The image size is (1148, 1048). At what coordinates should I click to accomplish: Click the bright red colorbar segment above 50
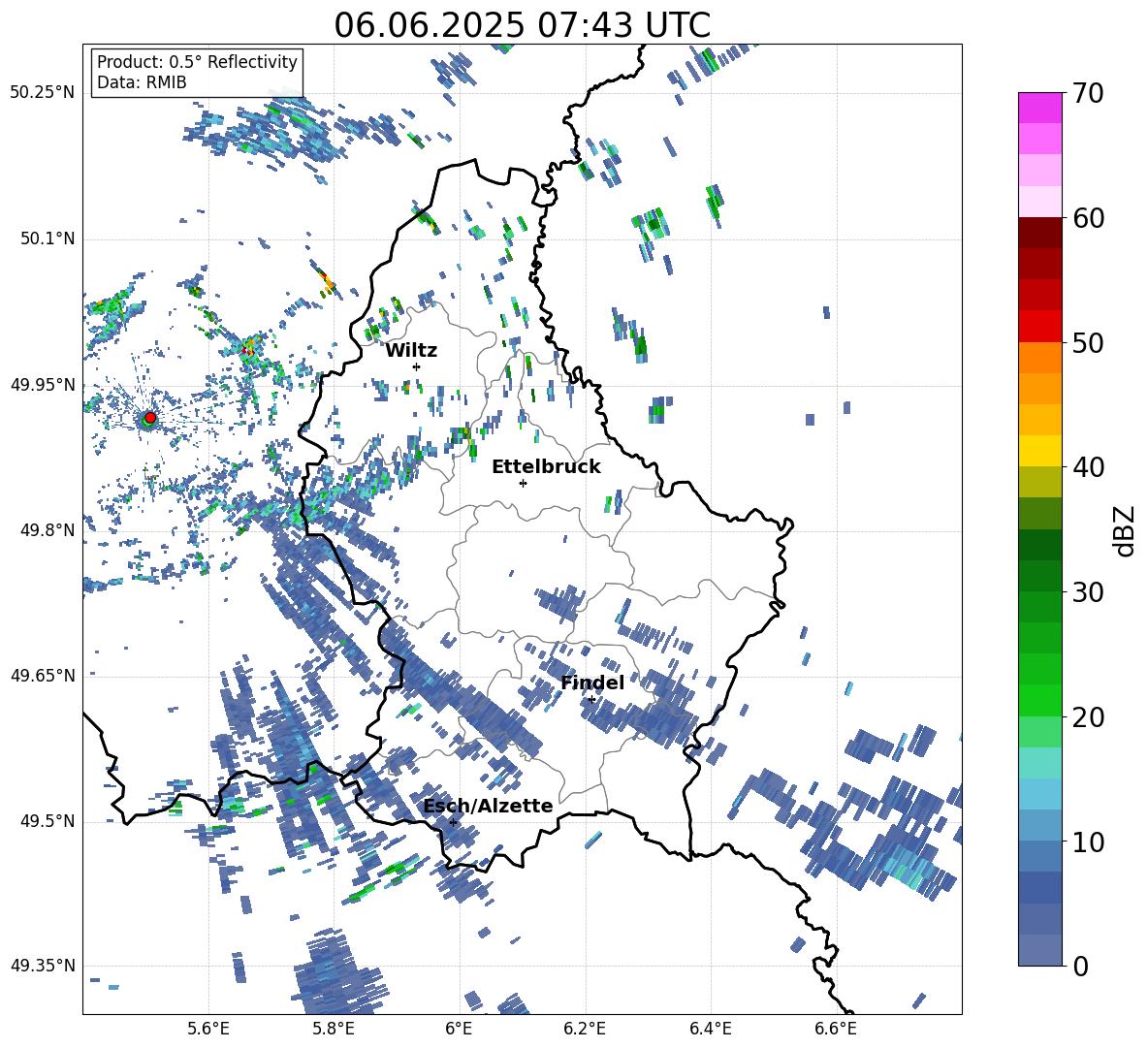click(x=1039, y=326)
